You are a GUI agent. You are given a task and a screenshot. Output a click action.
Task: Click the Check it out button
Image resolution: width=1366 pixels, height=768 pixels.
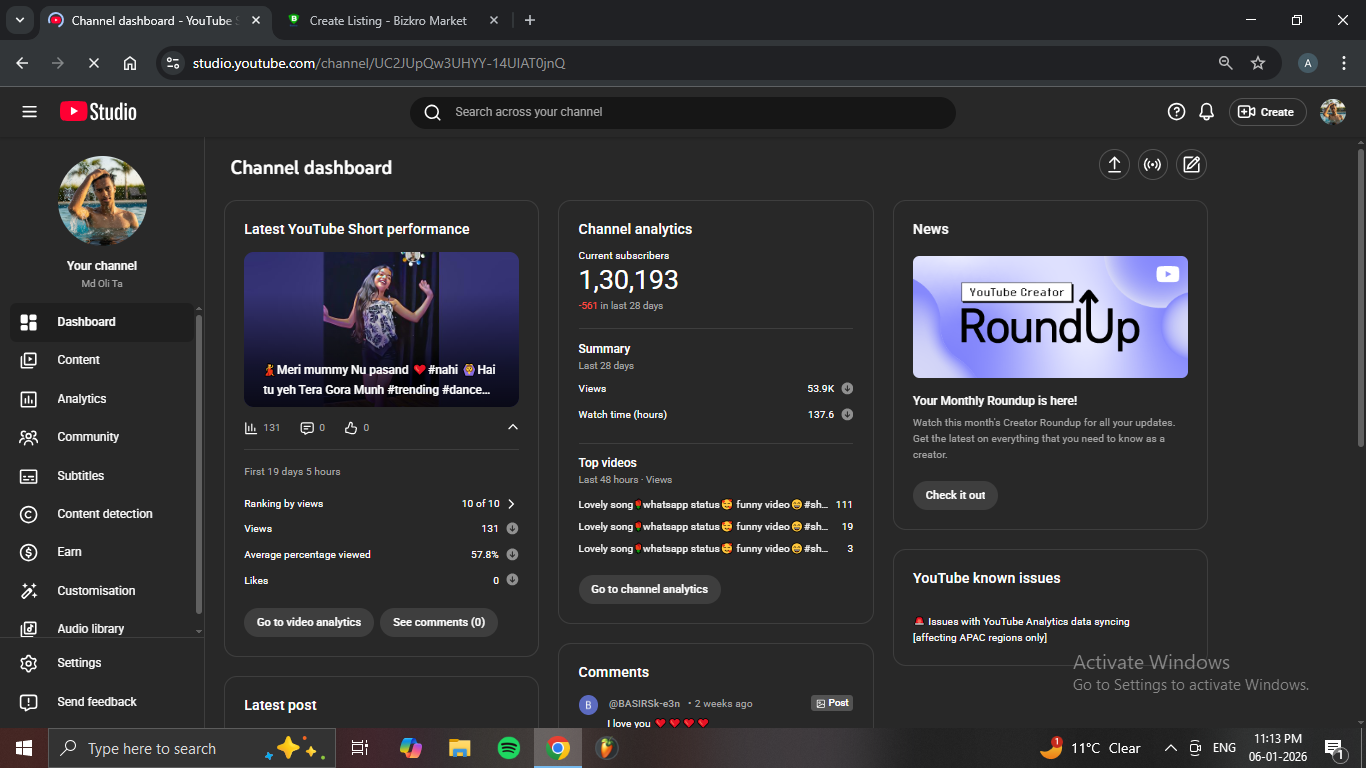954,495
